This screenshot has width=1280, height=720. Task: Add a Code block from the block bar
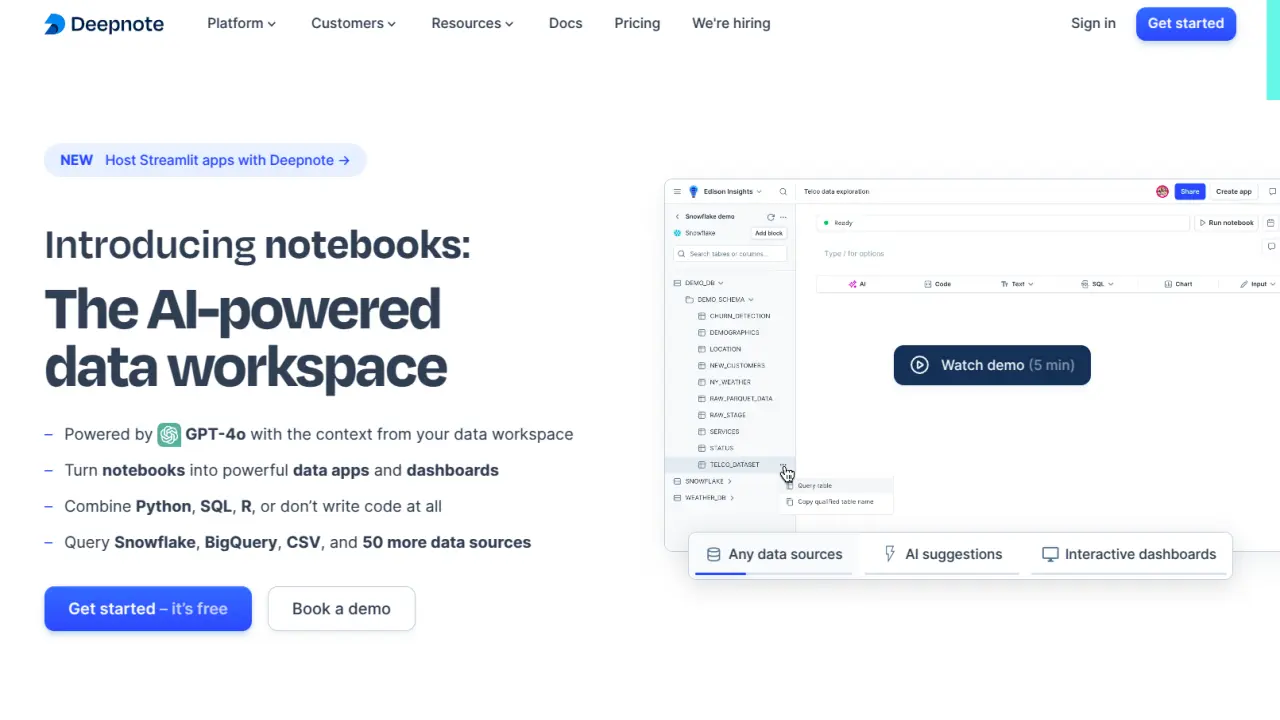(938, 284)
